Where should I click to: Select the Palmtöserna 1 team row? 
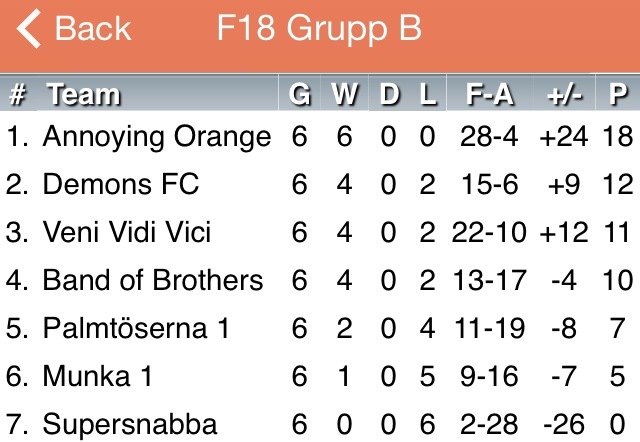pos(320,329)
